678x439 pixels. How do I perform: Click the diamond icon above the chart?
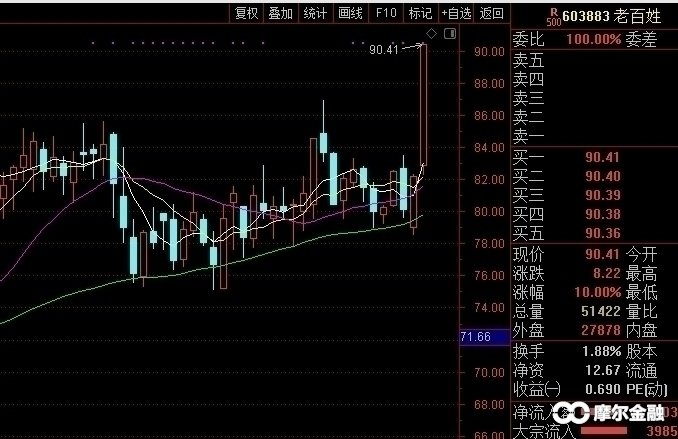click(430, 35)
